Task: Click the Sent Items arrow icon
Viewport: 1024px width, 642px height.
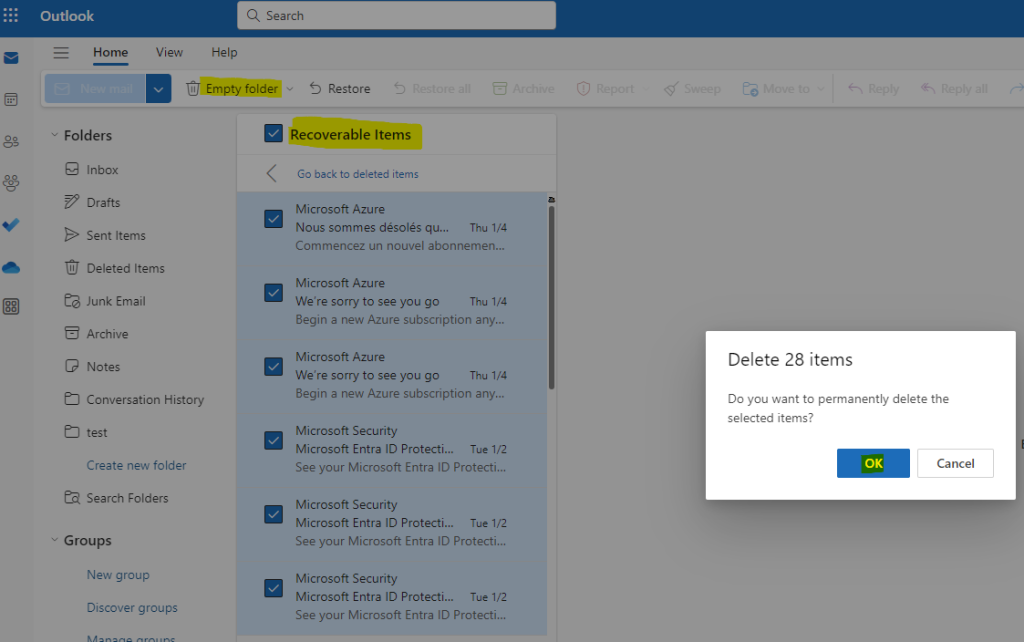Action: click(x=72, y=234)
